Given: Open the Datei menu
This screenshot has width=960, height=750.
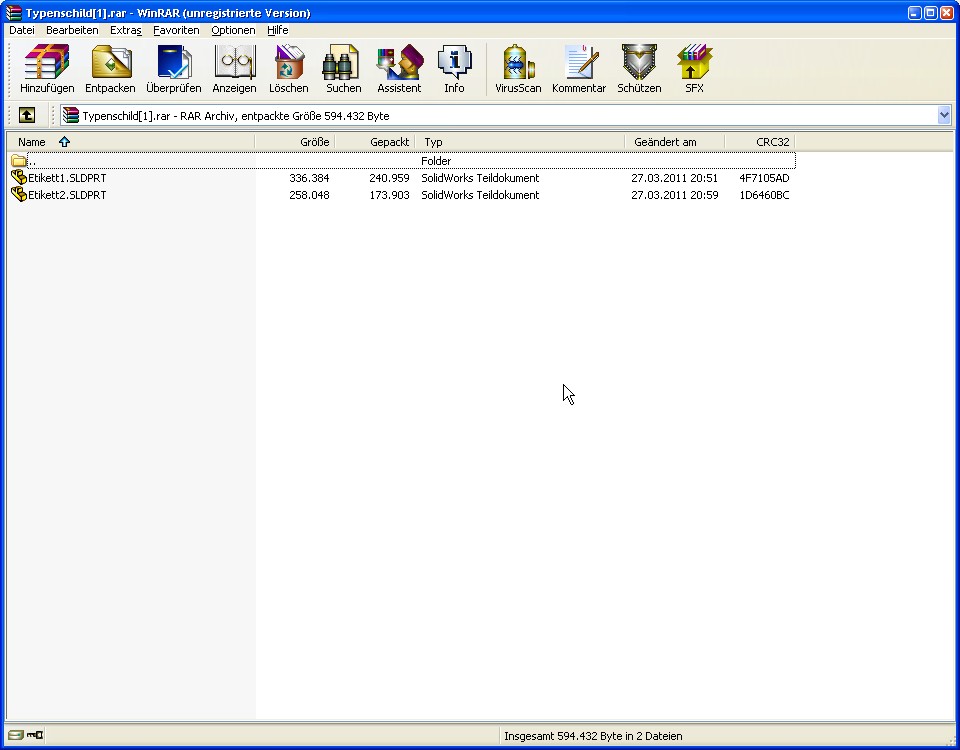Looking at the screenshot, I should (22, 30).
